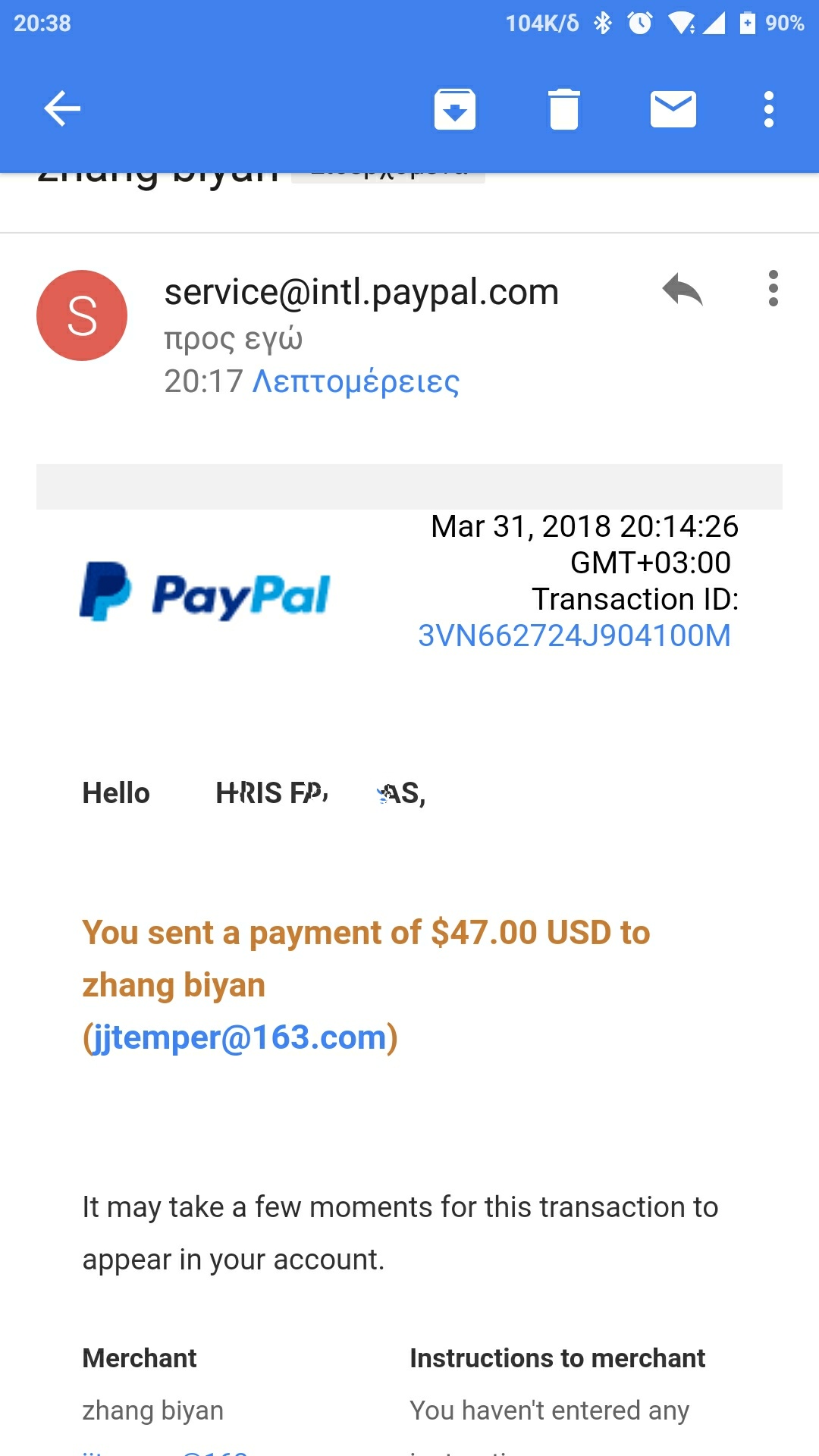Image resolution: width=819 pixels, height=1456 pixels.
Task: Open transaction ID 3VN662724J904100M link
Action: pos(574,635)
